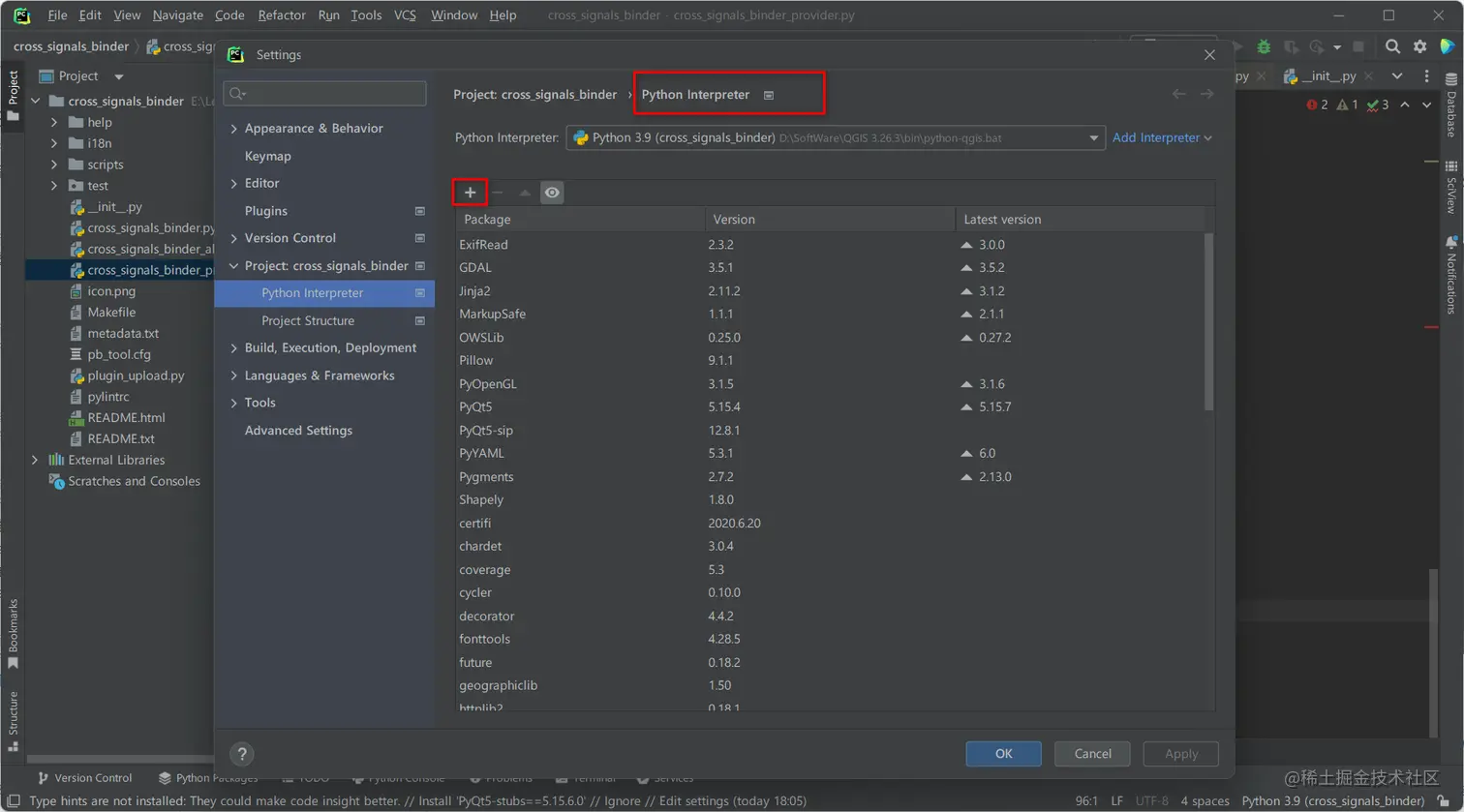Select README.html in the project tree
Viewport: 1464px width, 812px height.
click(126, 417)
